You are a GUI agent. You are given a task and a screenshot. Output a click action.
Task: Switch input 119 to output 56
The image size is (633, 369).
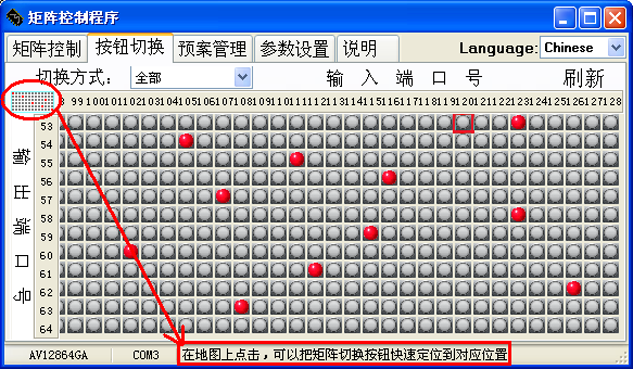click(x=444, y=178)
